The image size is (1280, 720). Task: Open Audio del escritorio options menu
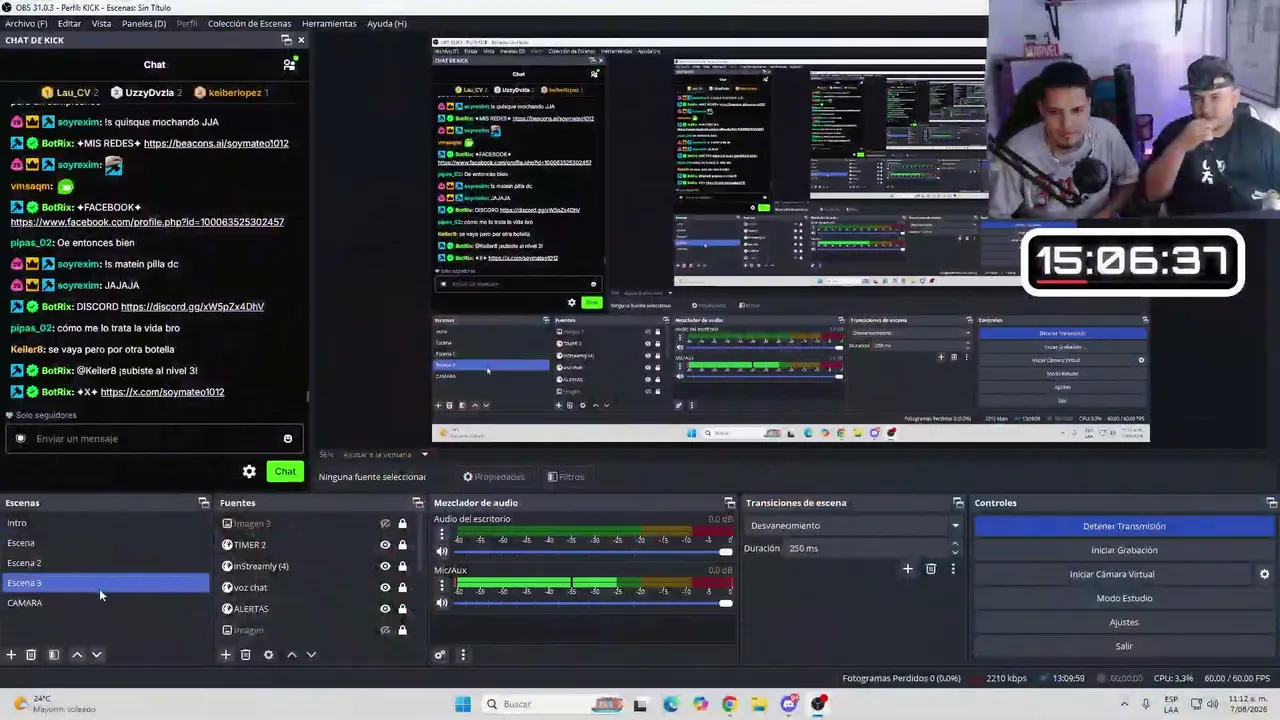442,534
